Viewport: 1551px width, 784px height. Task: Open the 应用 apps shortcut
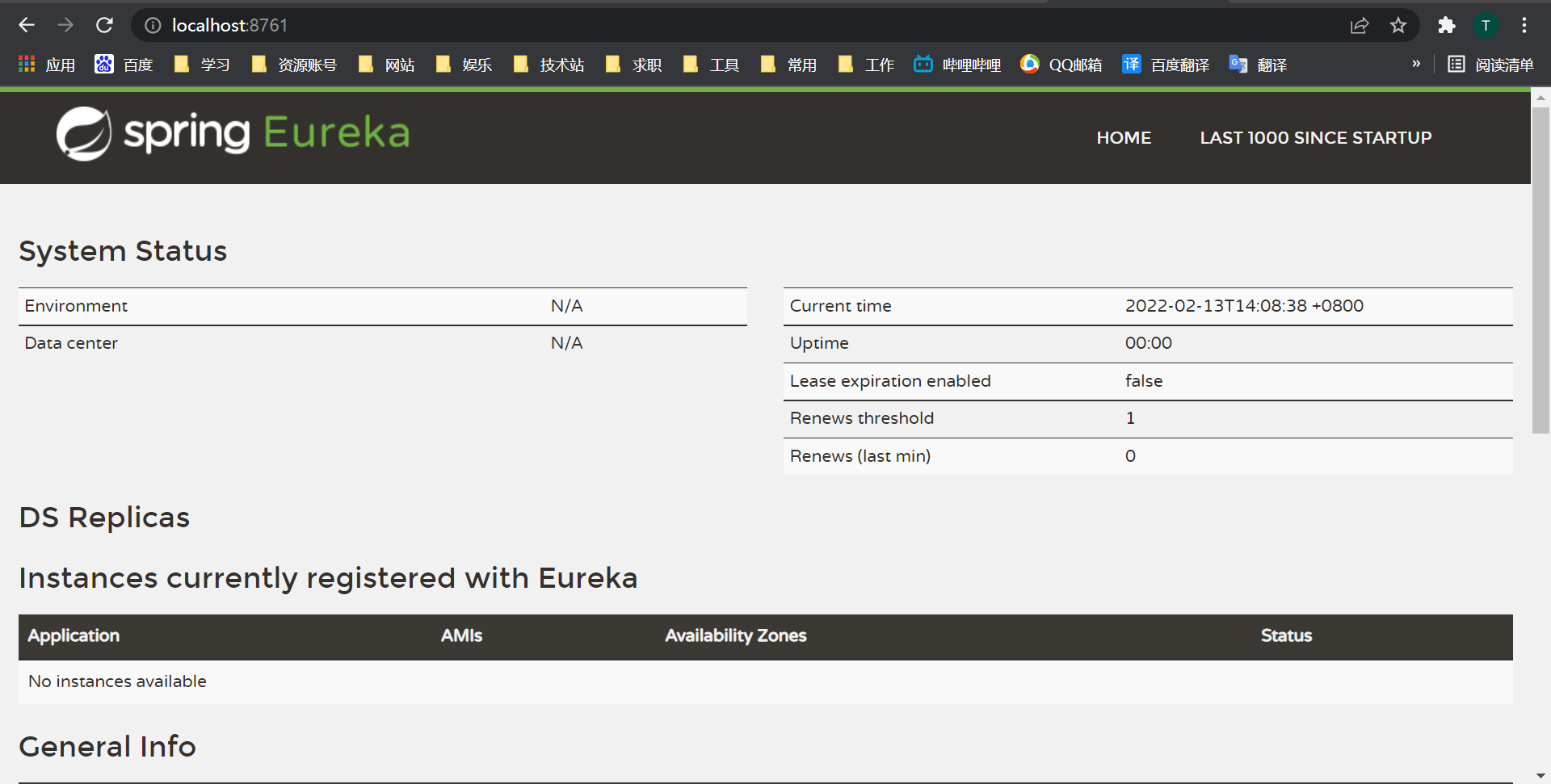[x=47, y=65]
